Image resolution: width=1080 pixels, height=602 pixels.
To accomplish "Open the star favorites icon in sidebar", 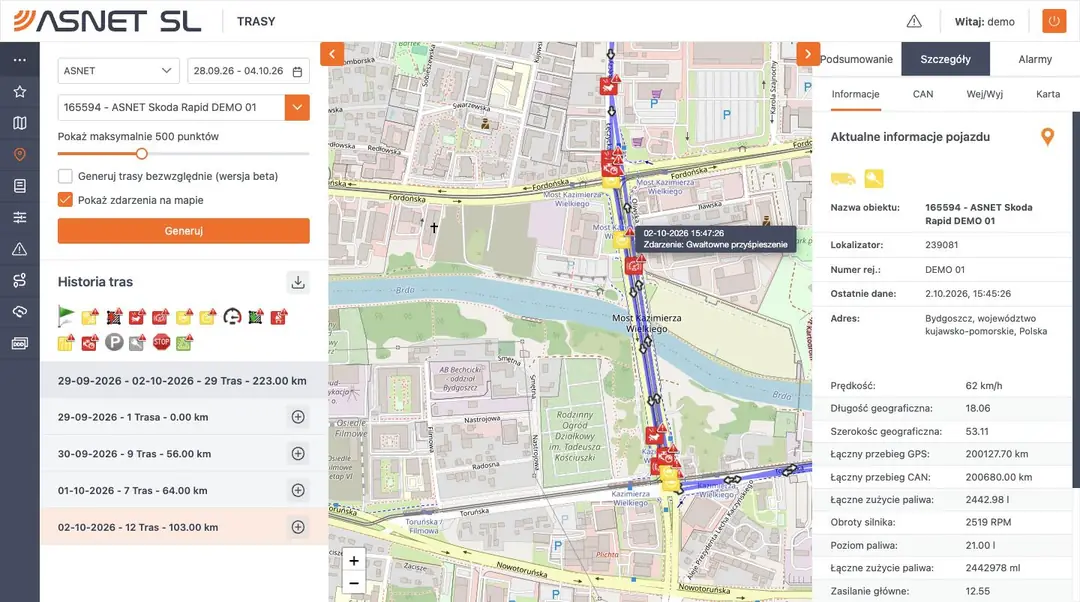I will point(19,92).
